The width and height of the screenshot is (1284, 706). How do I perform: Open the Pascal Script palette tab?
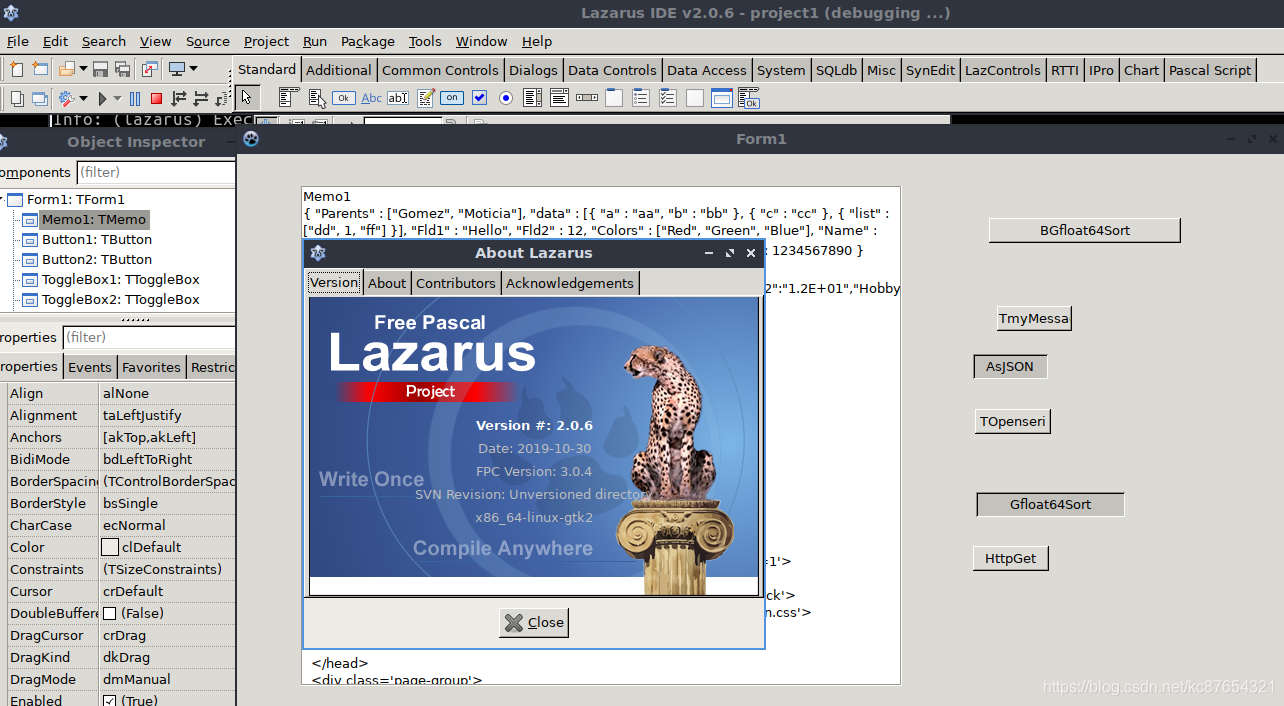coord(1210,70)
